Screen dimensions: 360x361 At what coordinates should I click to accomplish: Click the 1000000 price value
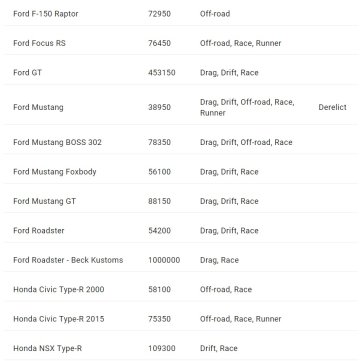point(164,260)
